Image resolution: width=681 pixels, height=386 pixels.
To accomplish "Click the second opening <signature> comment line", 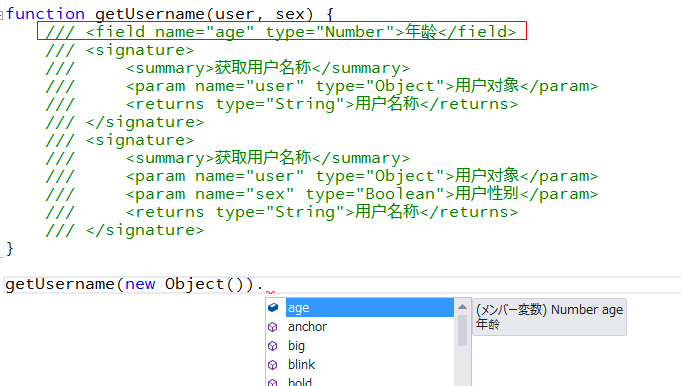I will pos(119,140).
